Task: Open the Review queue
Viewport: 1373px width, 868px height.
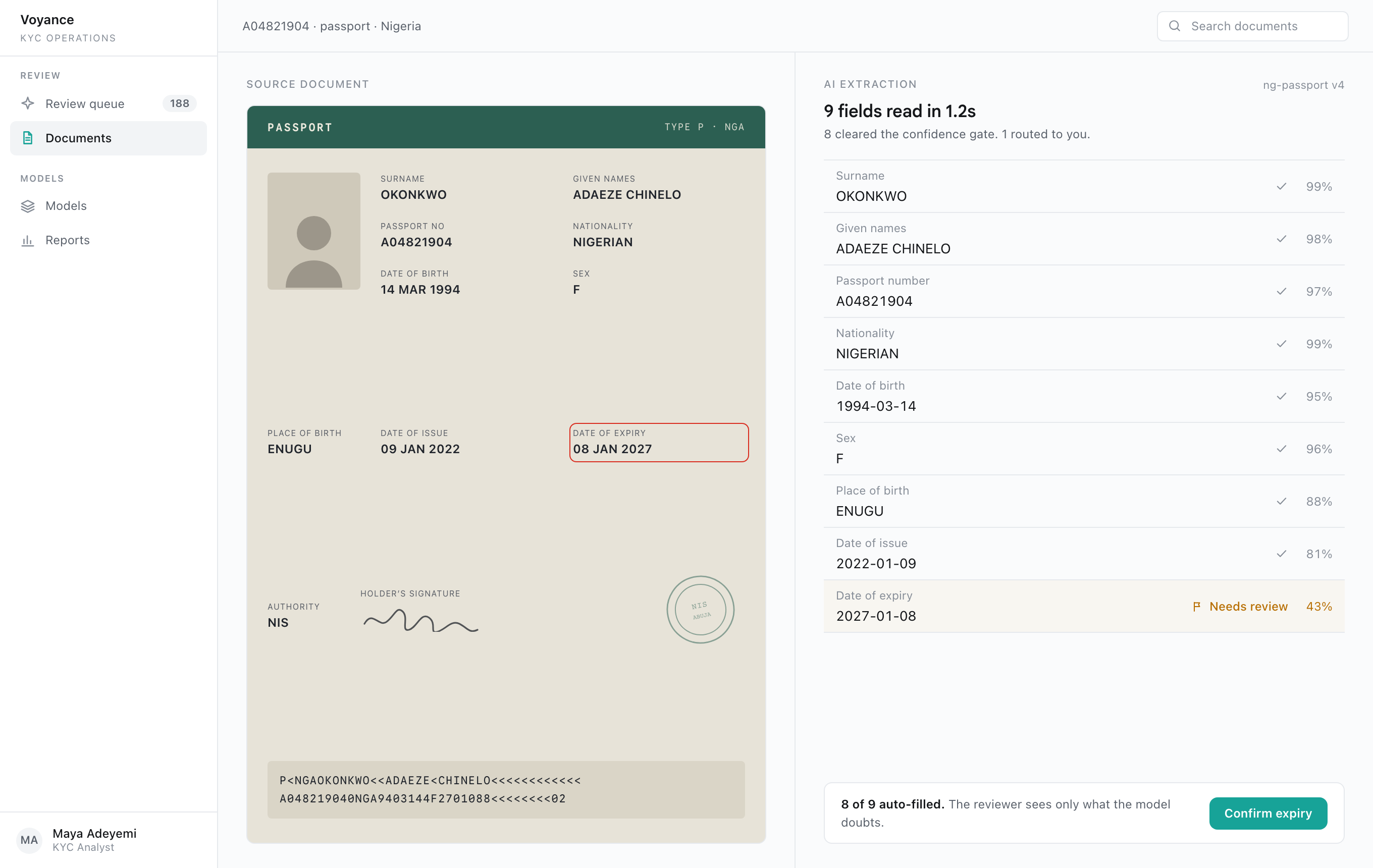Action: tap(109, 104)
